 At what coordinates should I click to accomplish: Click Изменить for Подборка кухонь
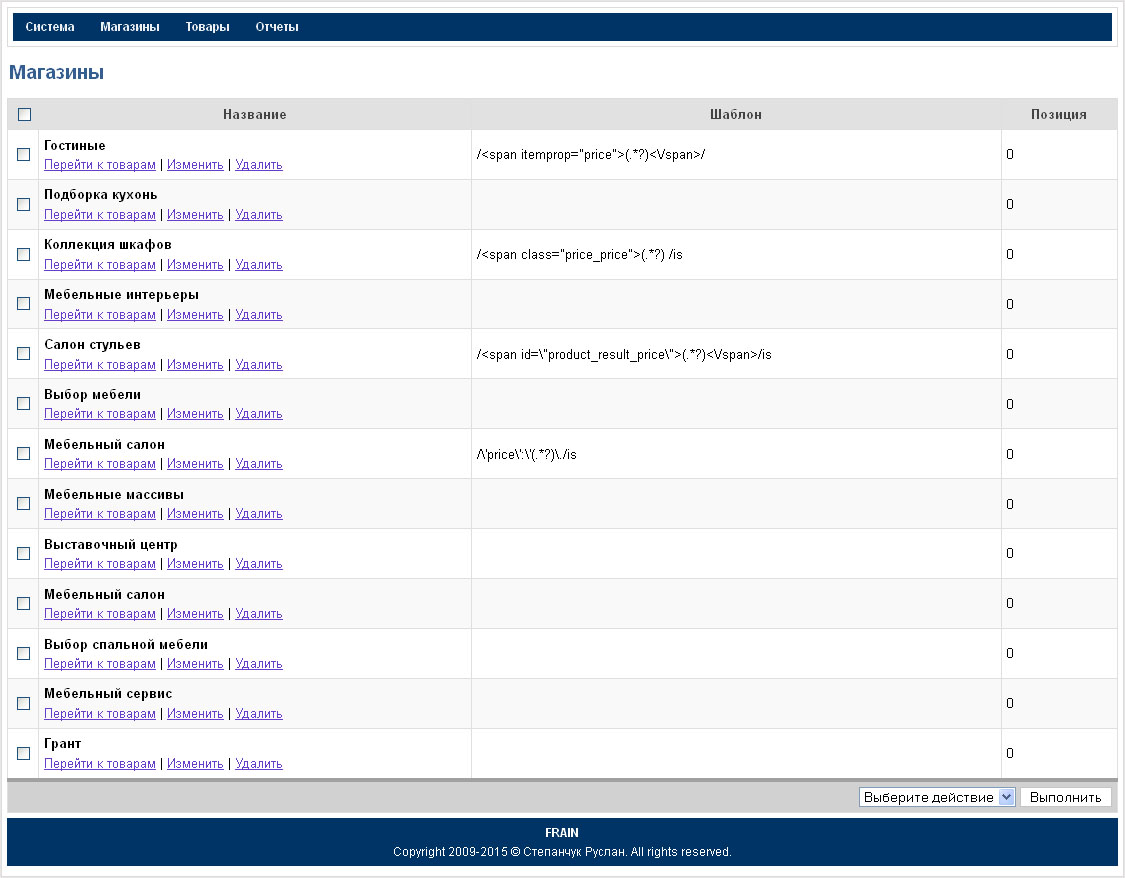click(x=195, y=215)
